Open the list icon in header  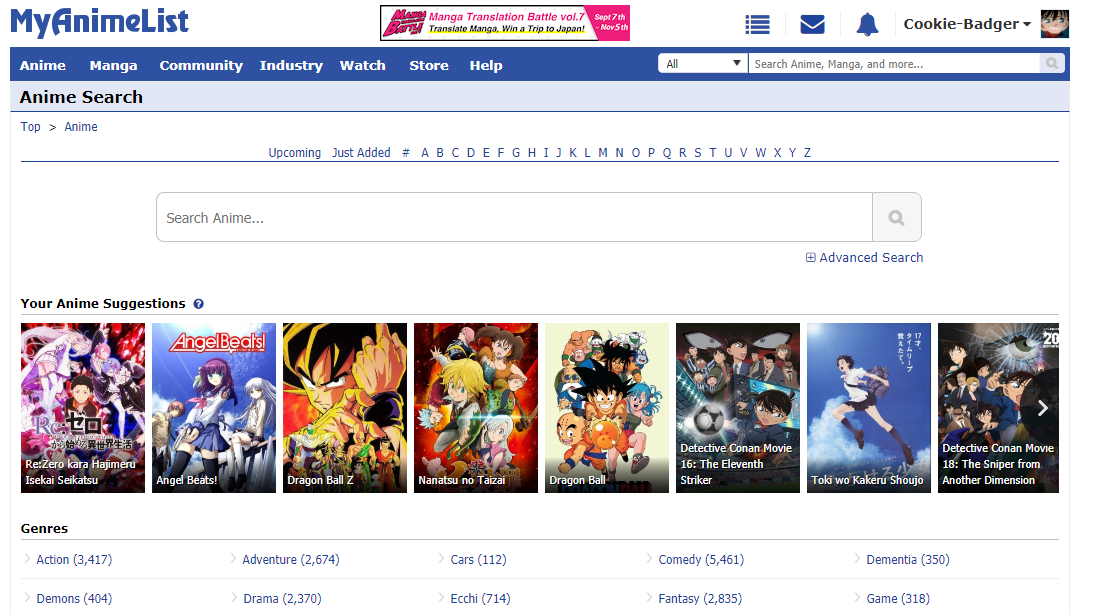pyautogui.click(x=758, y=25)
